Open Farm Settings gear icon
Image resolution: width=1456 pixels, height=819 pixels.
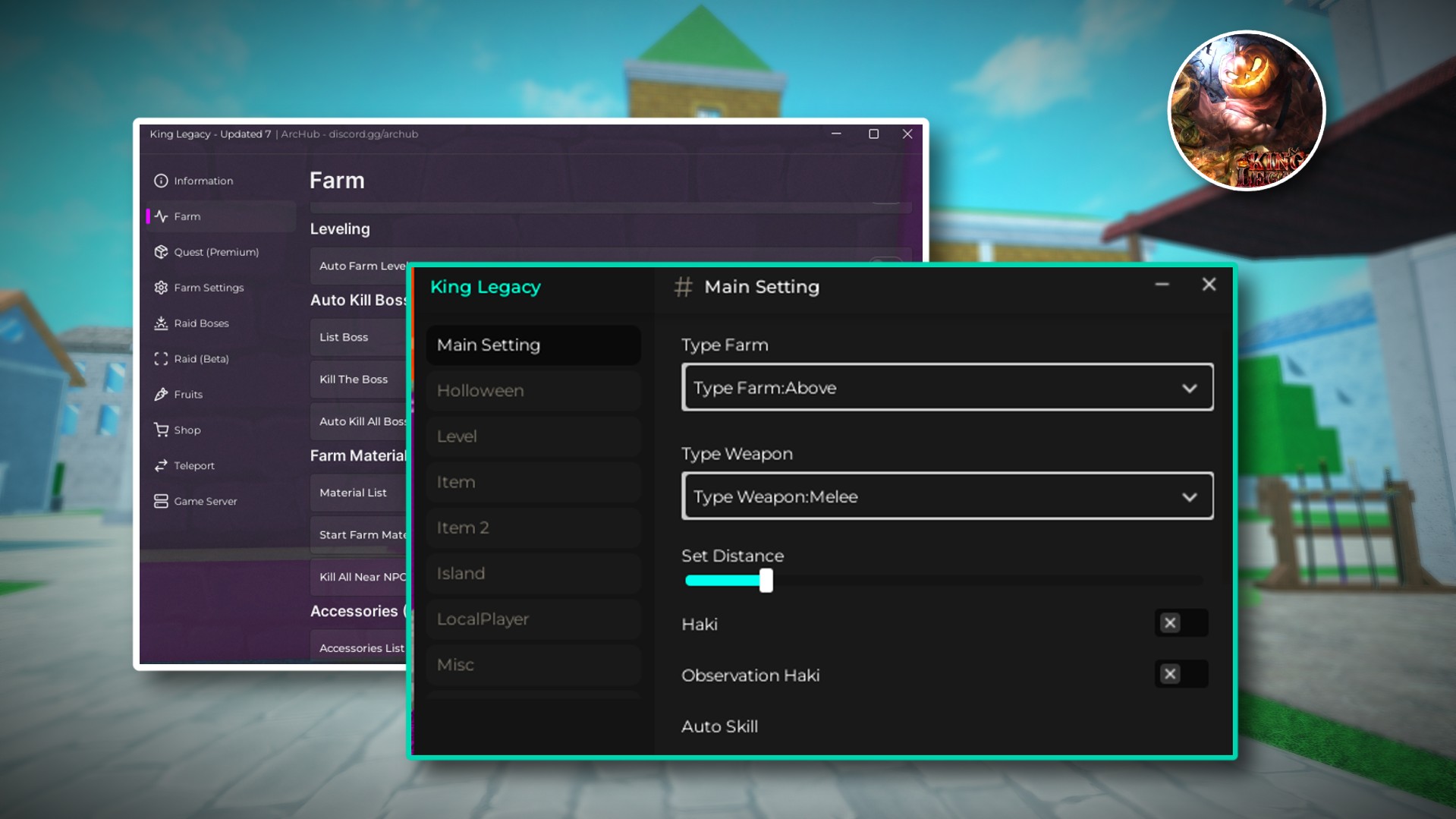[x=161, y=288]
